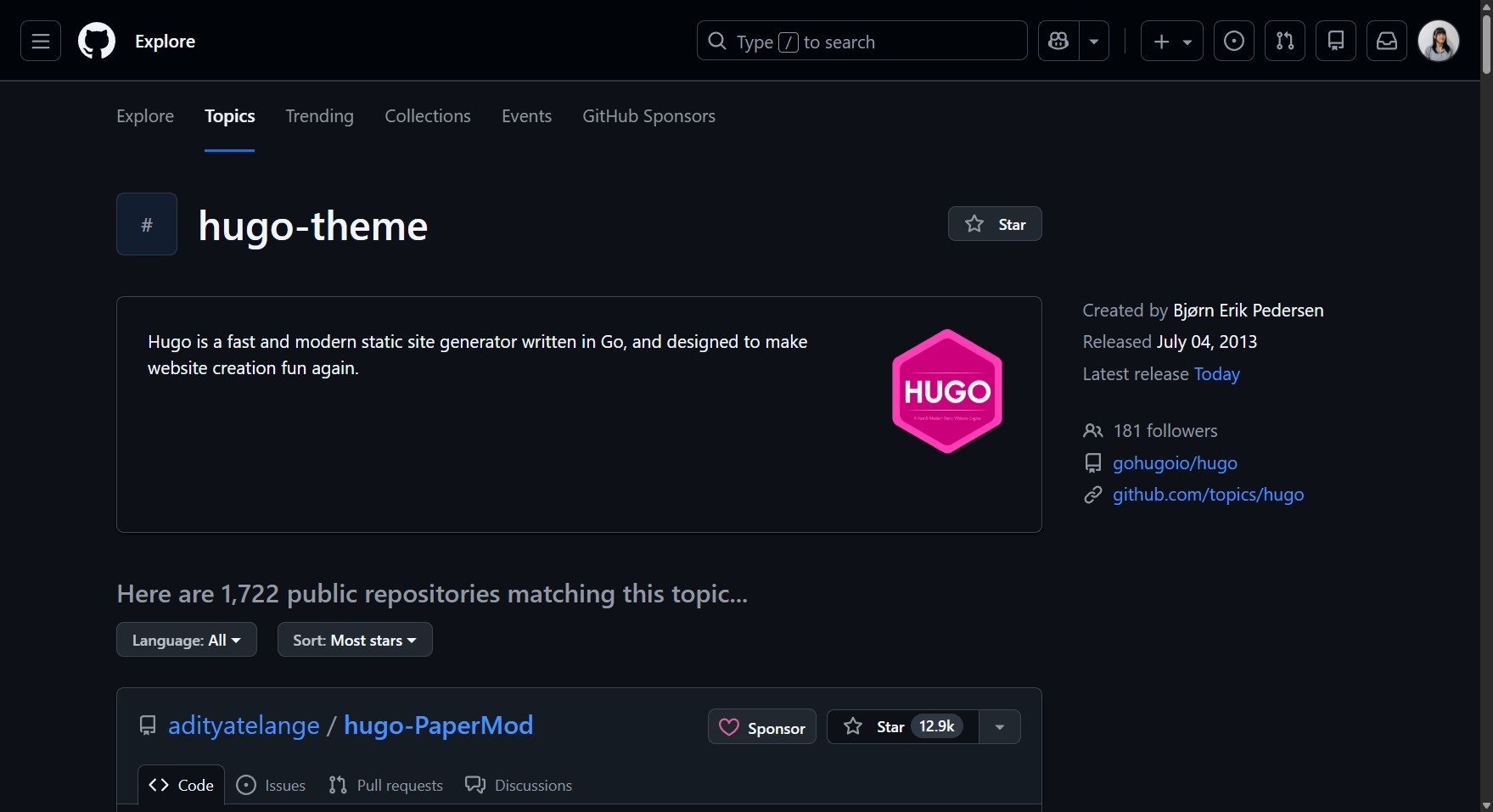This screenshot has width=1493, height=812.
Task: Open the gohugoio/hugo repository link
Action: tap(1175, 462)
